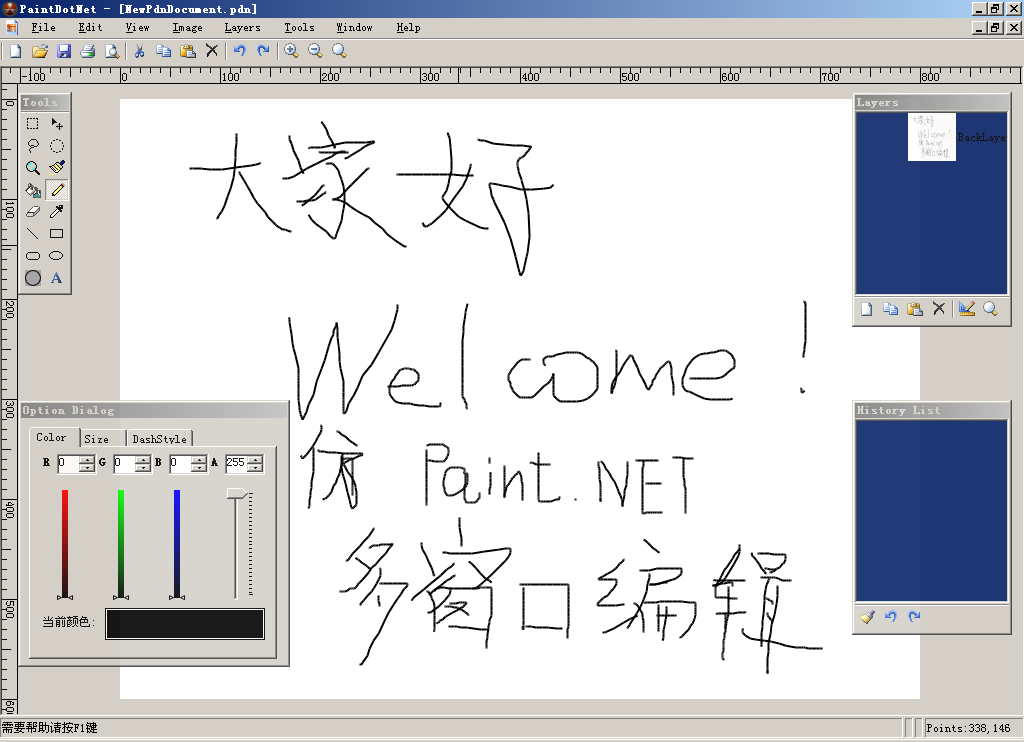The height and width of the screenshot is (742, 1024).
Task: Click the Print toolbar icon
Action: click(88, 51)
